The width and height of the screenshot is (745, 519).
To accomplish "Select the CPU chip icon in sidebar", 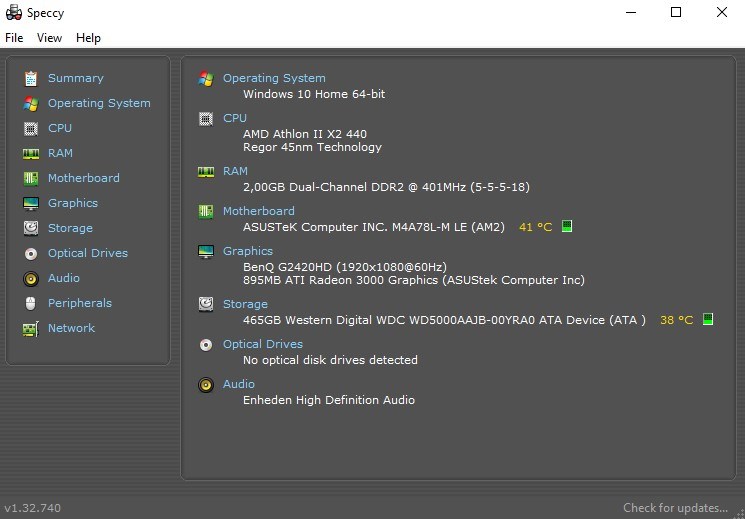I will click(x=30, y=128).
